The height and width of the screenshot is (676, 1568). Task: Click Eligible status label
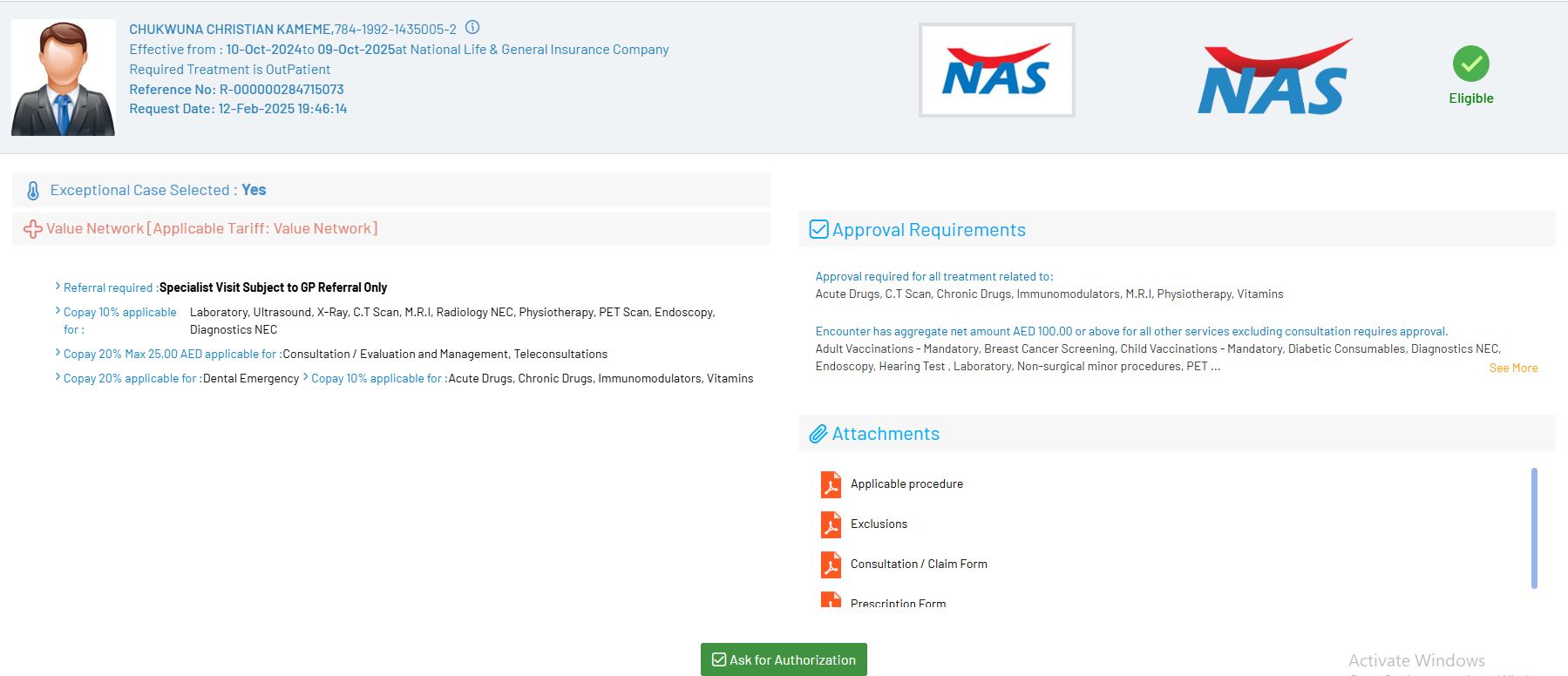coord(1471,98)
